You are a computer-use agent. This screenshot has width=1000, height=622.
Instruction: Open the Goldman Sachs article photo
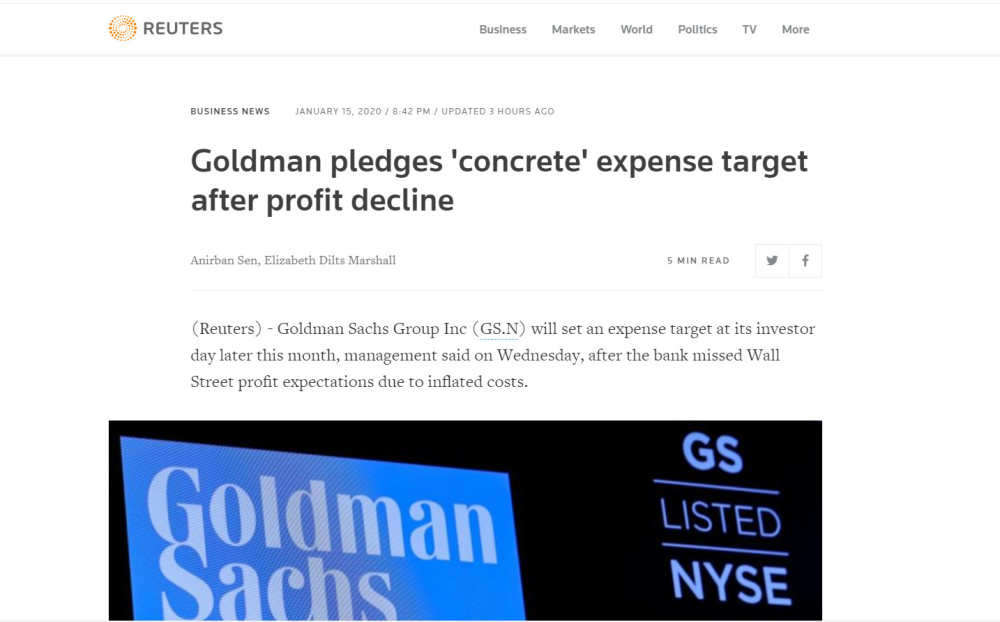465,520
